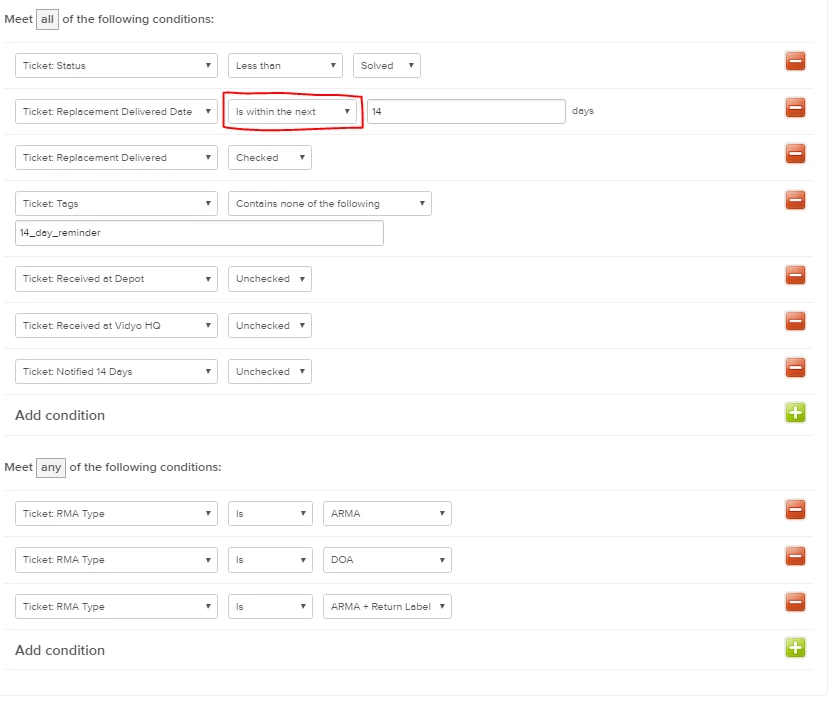
Task: Change Received at Vidyo HQ Unchecked dropdown
Action: pyautogui.click(x=270, y=325)
